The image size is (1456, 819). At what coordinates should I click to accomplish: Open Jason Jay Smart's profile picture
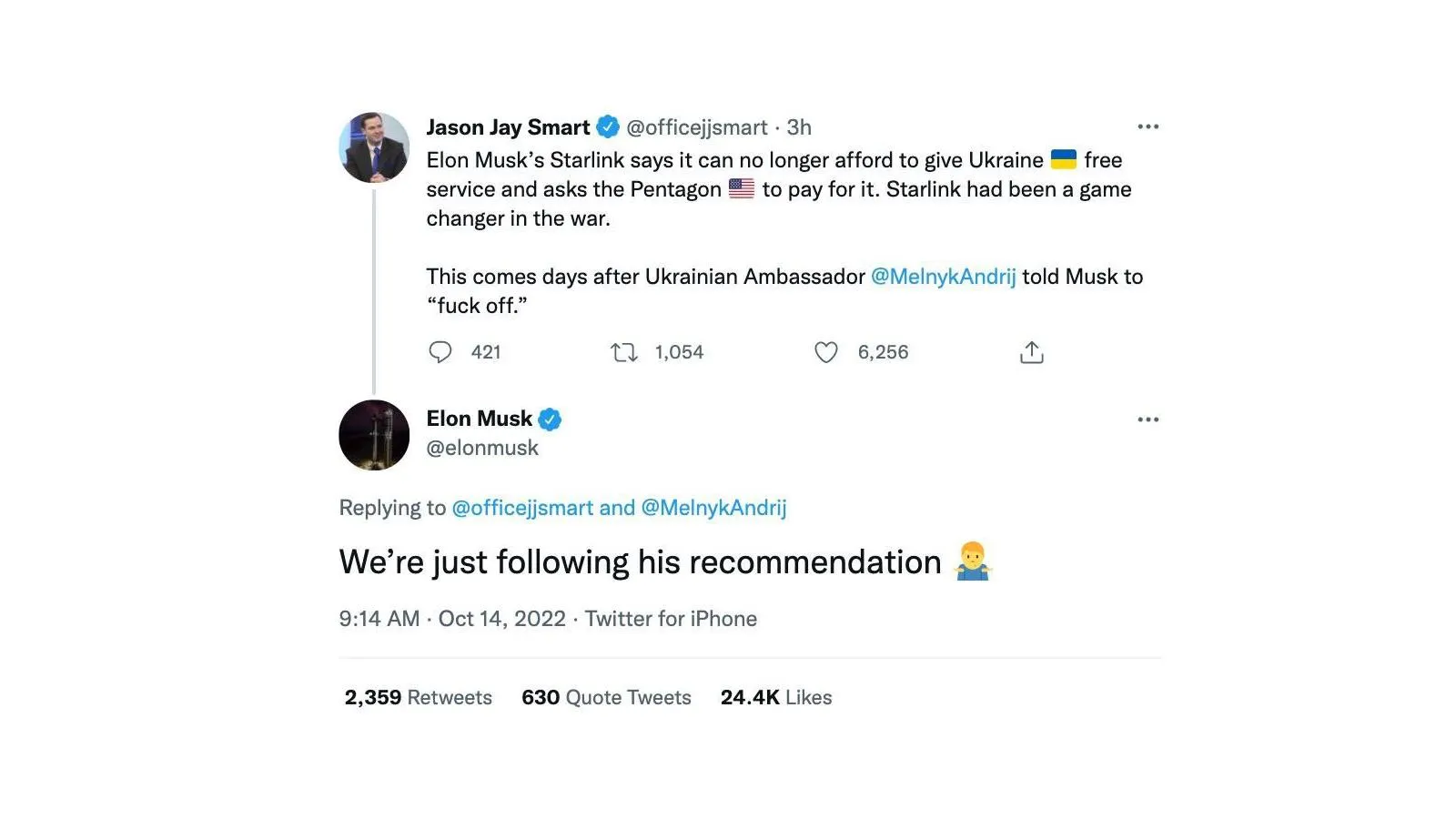[374, 147]
